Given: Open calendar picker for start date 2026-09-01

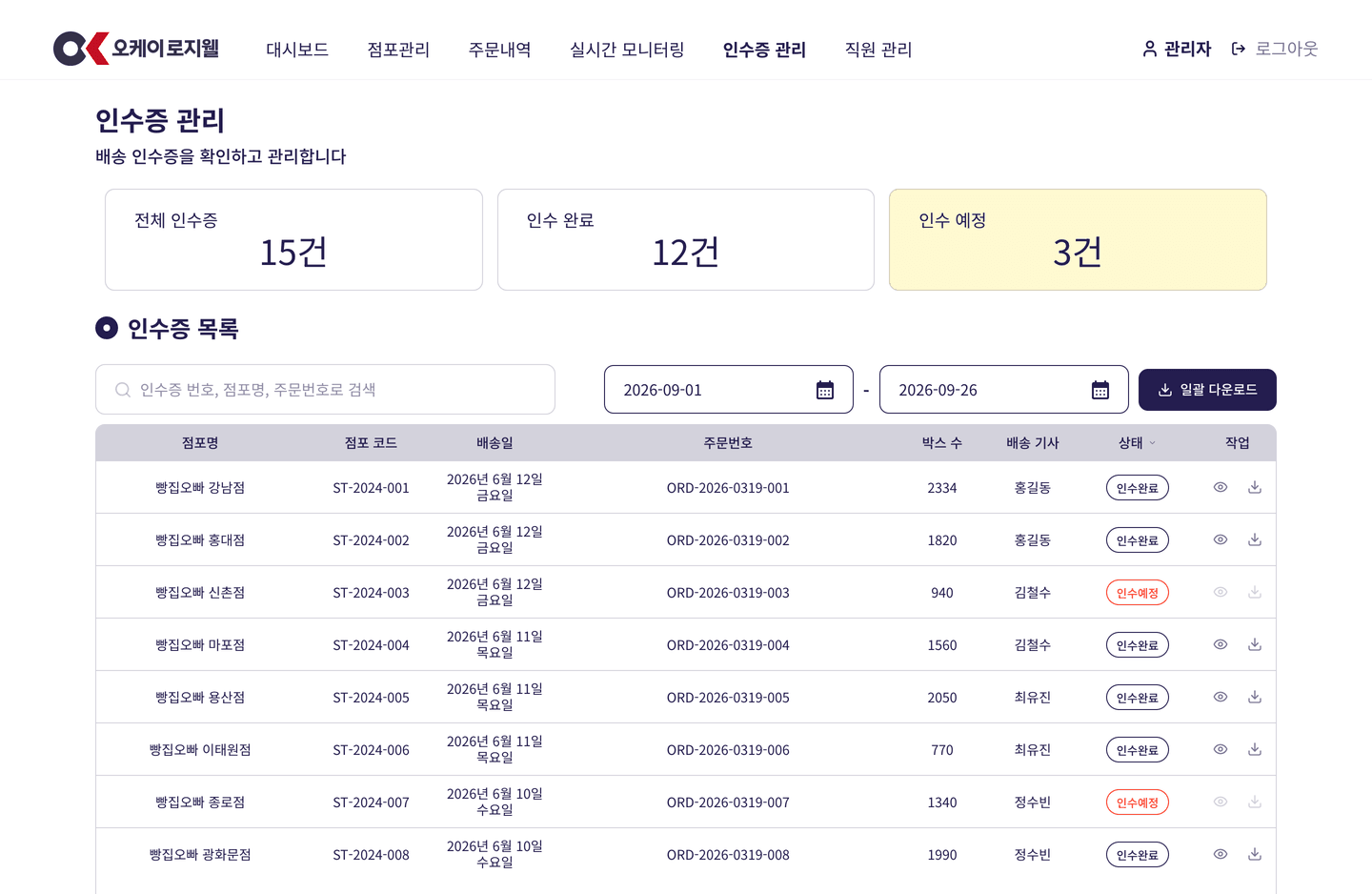Looking at the screenshot, I should 825,390.
